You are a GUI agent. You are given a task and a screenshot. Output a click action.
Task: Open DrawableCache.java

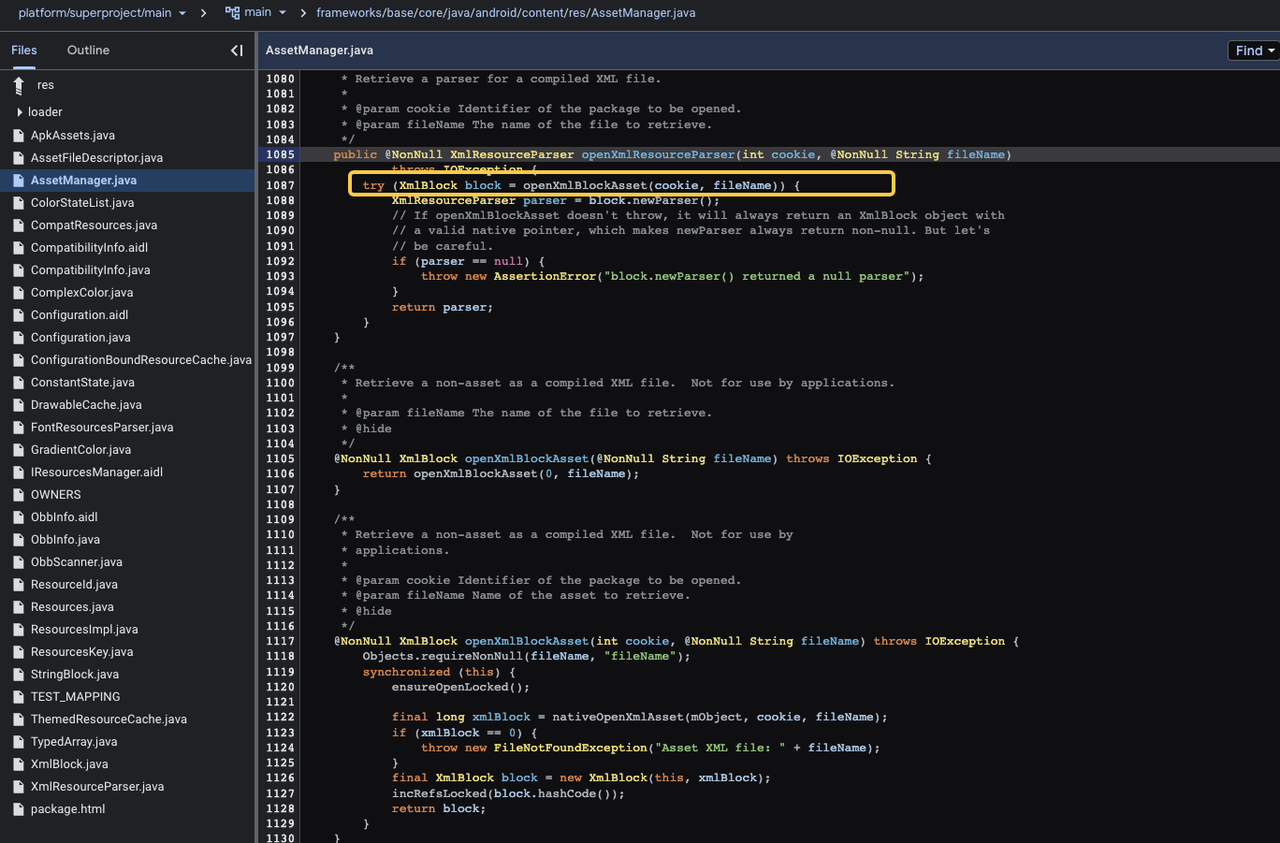[86, 405]
